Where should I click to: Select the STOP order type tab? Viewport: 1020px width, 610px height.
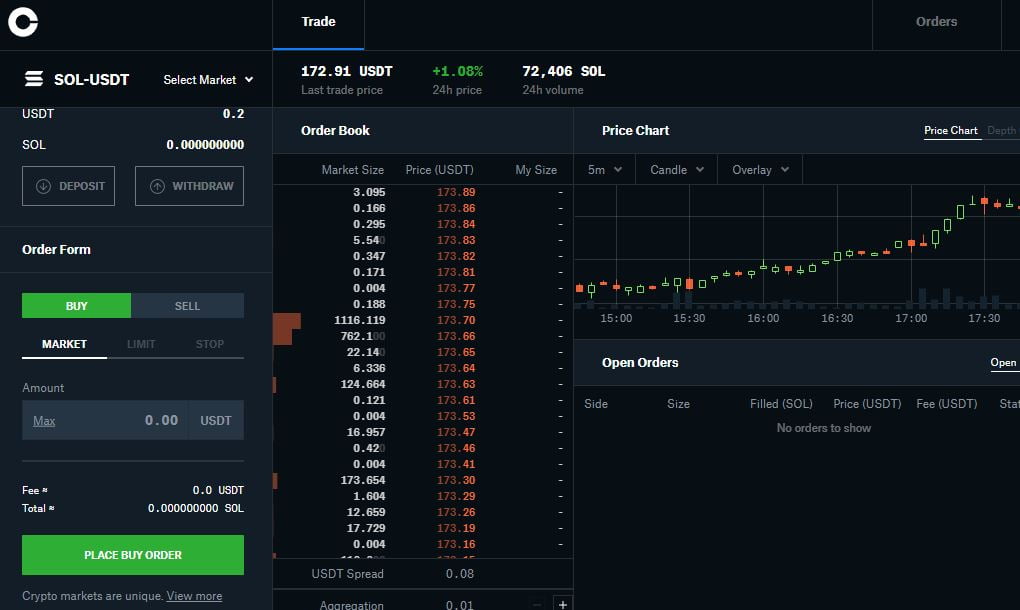209,344
